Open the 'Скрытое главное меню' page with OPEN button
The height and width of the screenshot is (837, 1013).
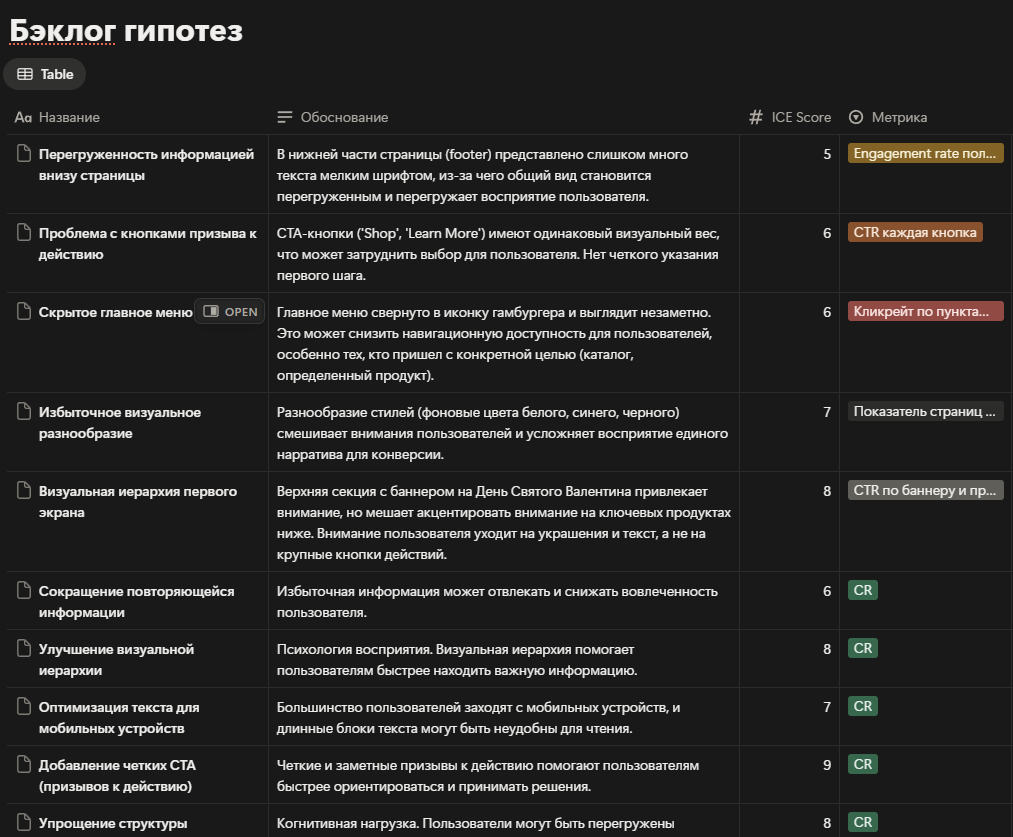[230, 312]
